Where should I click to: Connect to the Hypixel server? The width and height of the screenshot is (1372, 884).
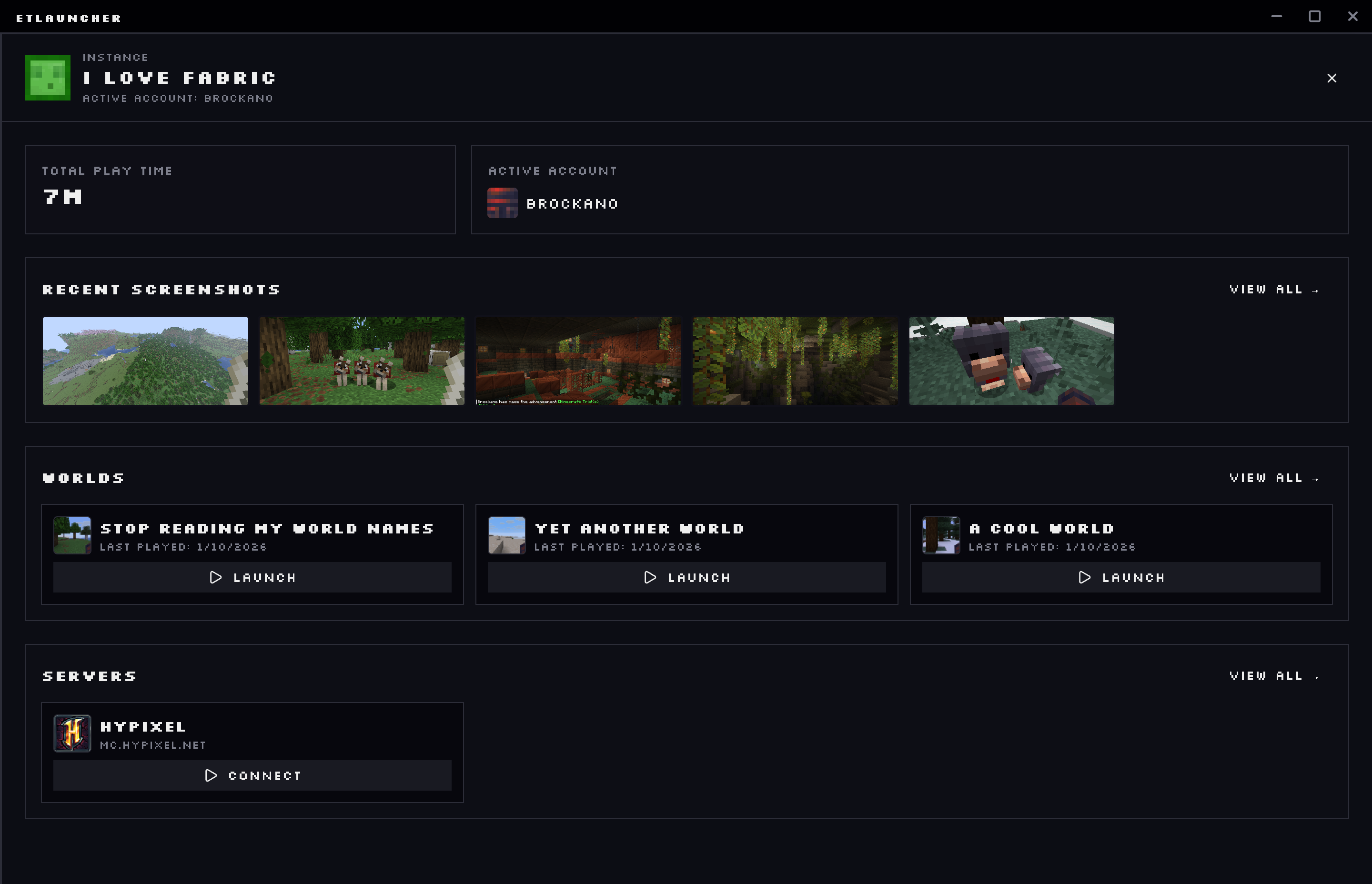coord(252,775)
